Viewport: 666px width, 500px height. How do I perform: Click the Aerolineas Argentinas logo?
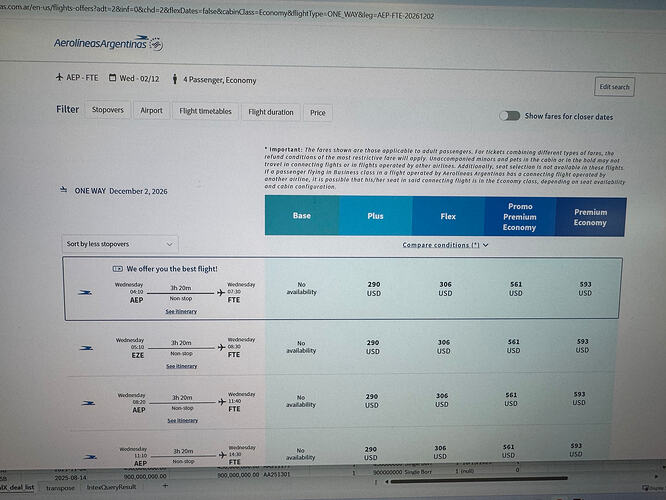click(108, 45)
